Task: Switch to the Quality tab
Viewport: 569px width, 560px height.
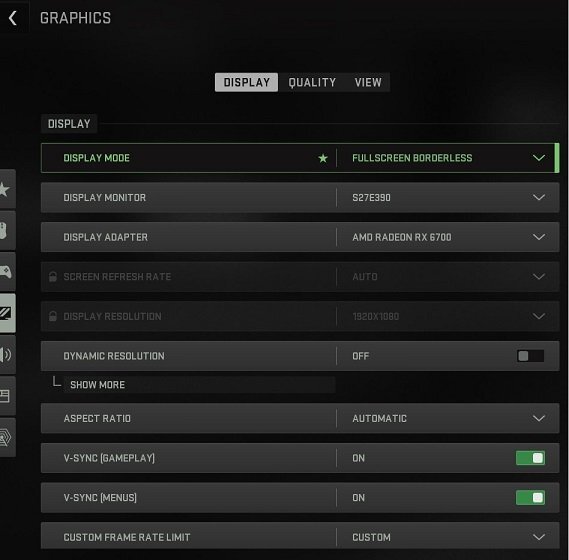Action: tap(312, 82)
